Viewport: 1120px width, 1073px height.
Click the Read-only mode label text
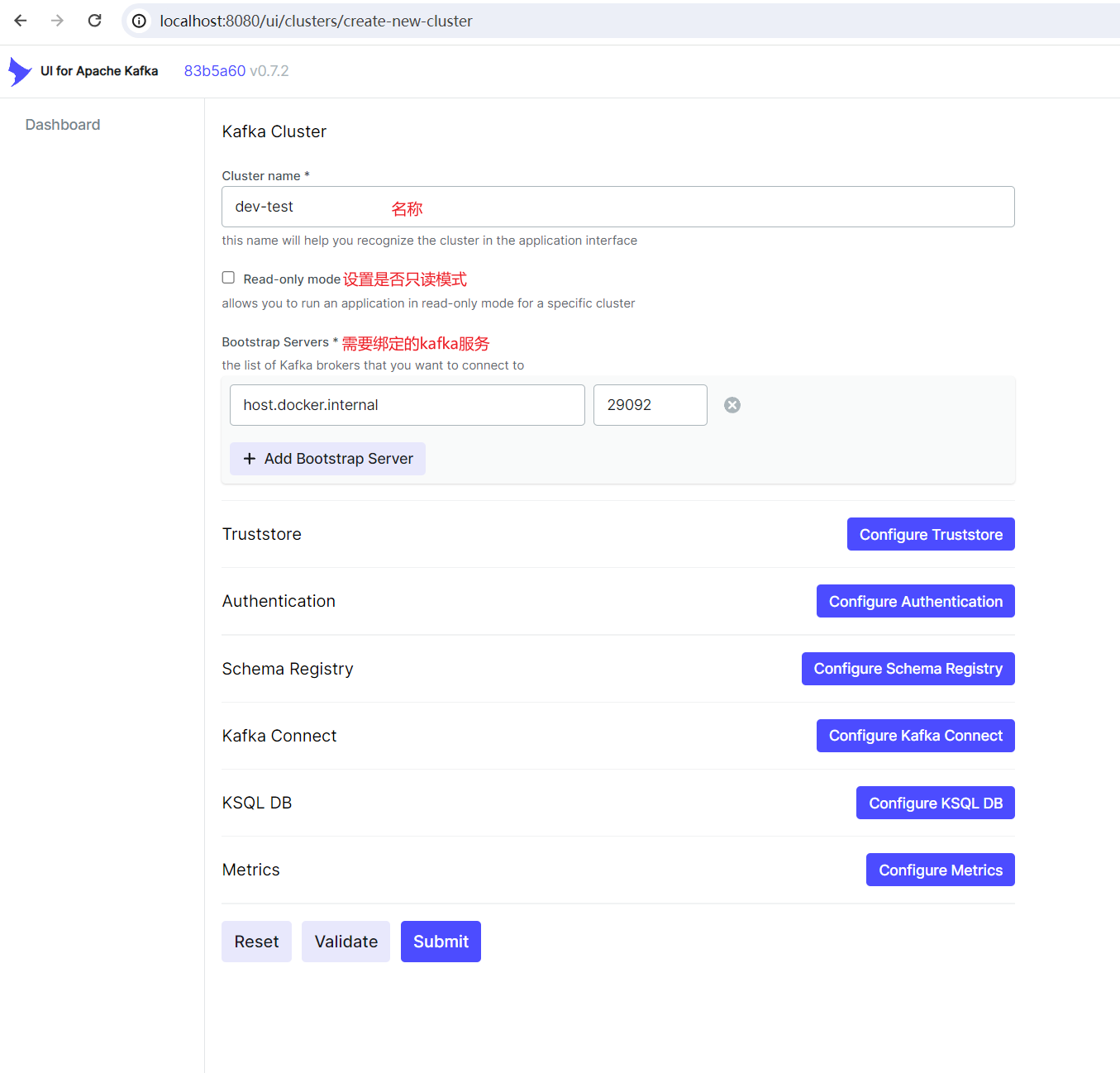pyautogui.click(x=292, y=279)
